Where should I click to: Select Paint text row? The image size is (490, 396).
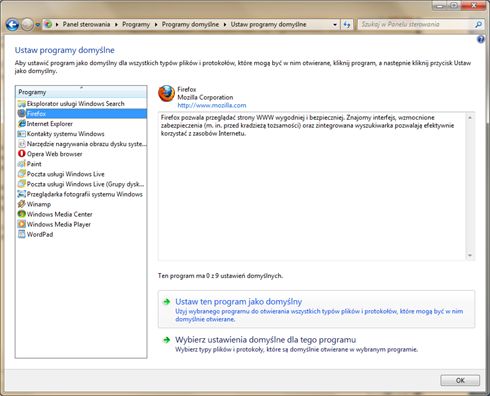(x=34, y=164)
